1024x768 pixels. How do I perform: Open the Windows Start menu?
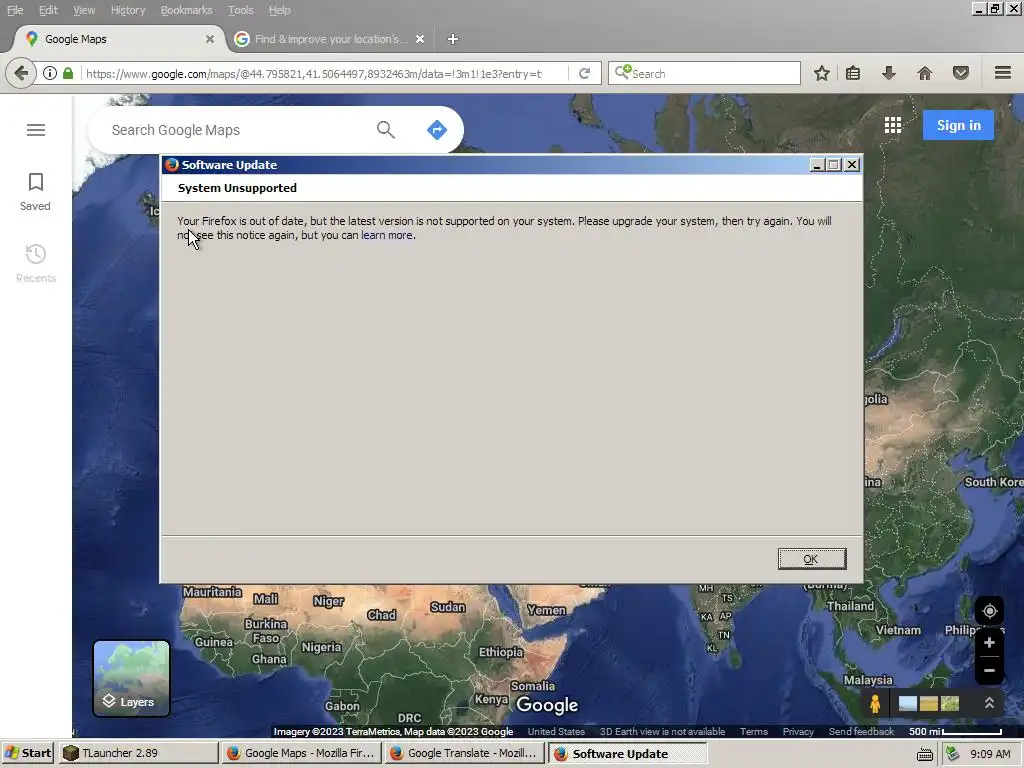pos(27,753)
